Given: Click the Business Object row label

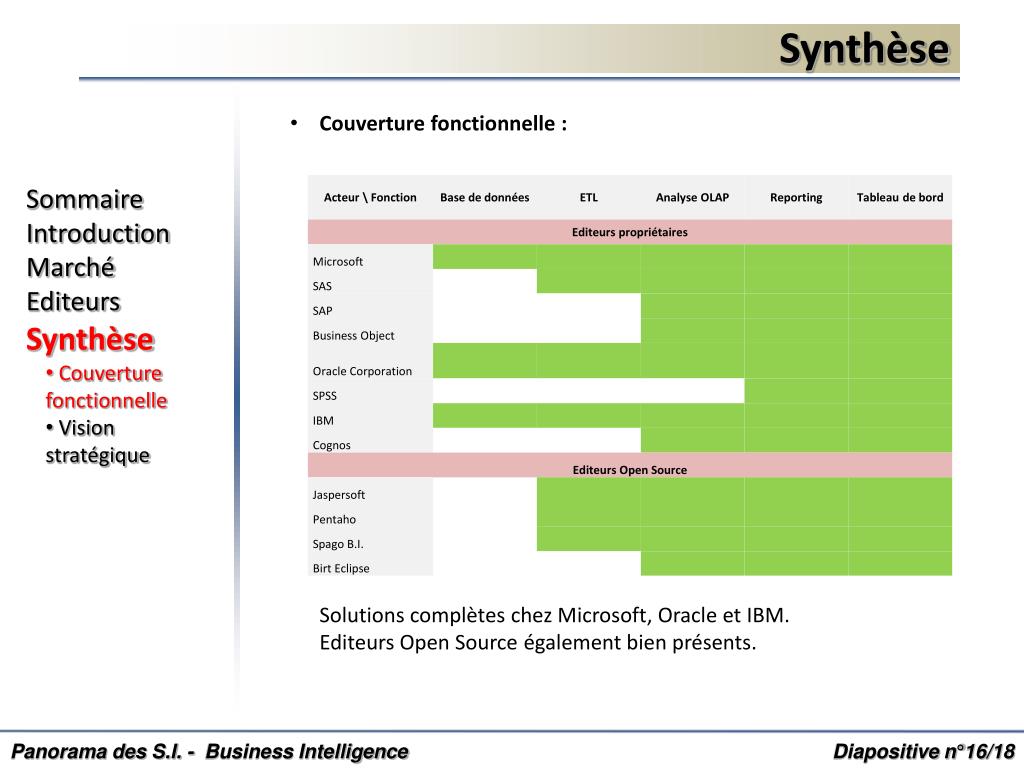Looking at the screenshot, I should [353, 336].
